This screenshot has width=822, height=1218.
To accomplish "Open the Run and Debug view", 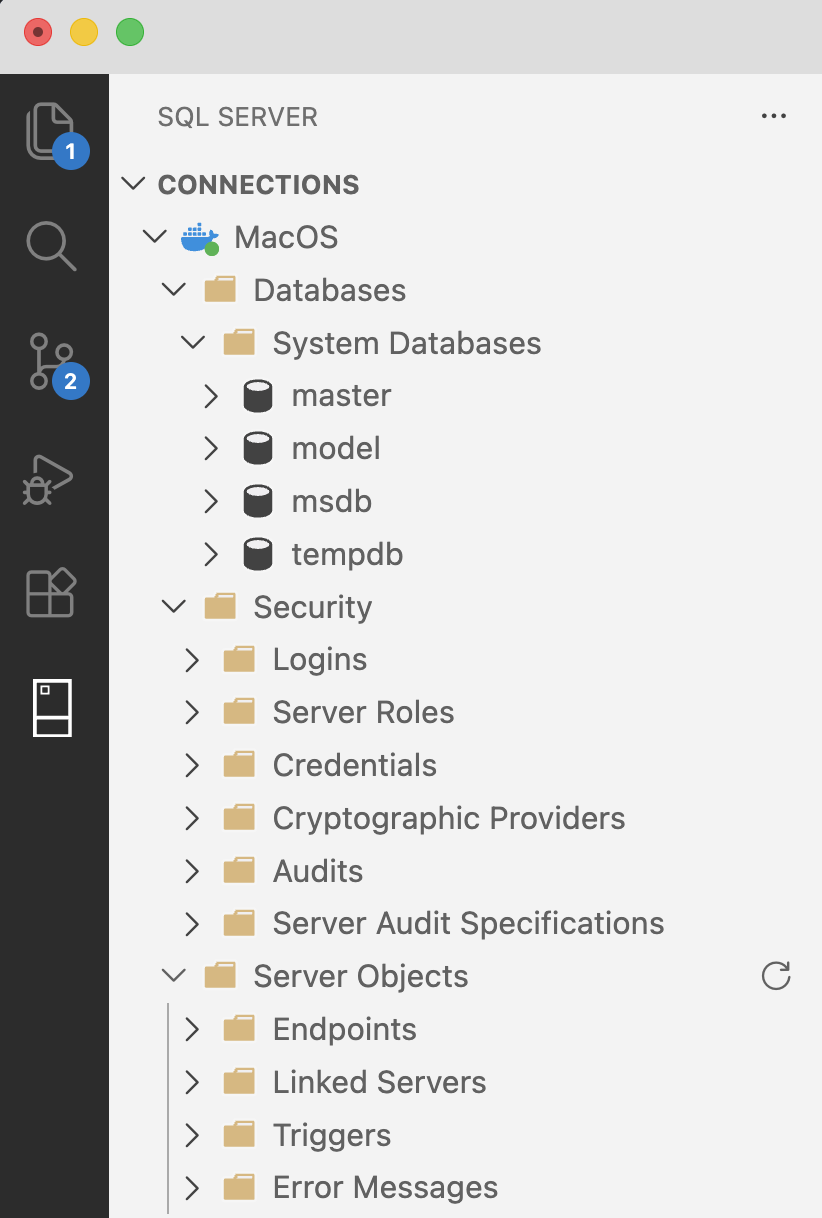I will (x=53, y=478).
